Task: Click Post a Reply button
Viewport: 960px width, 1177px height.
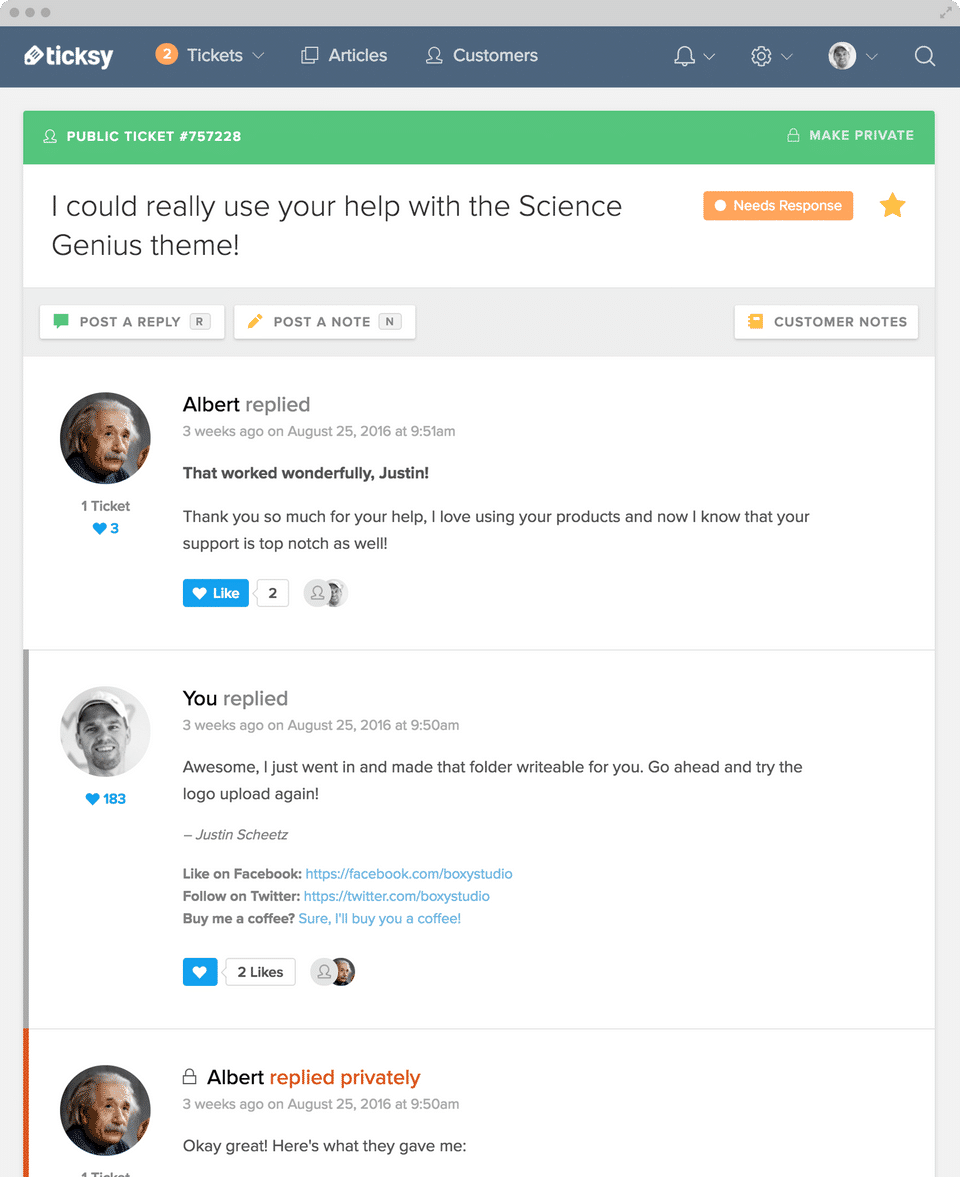Action: pos(131,322)
